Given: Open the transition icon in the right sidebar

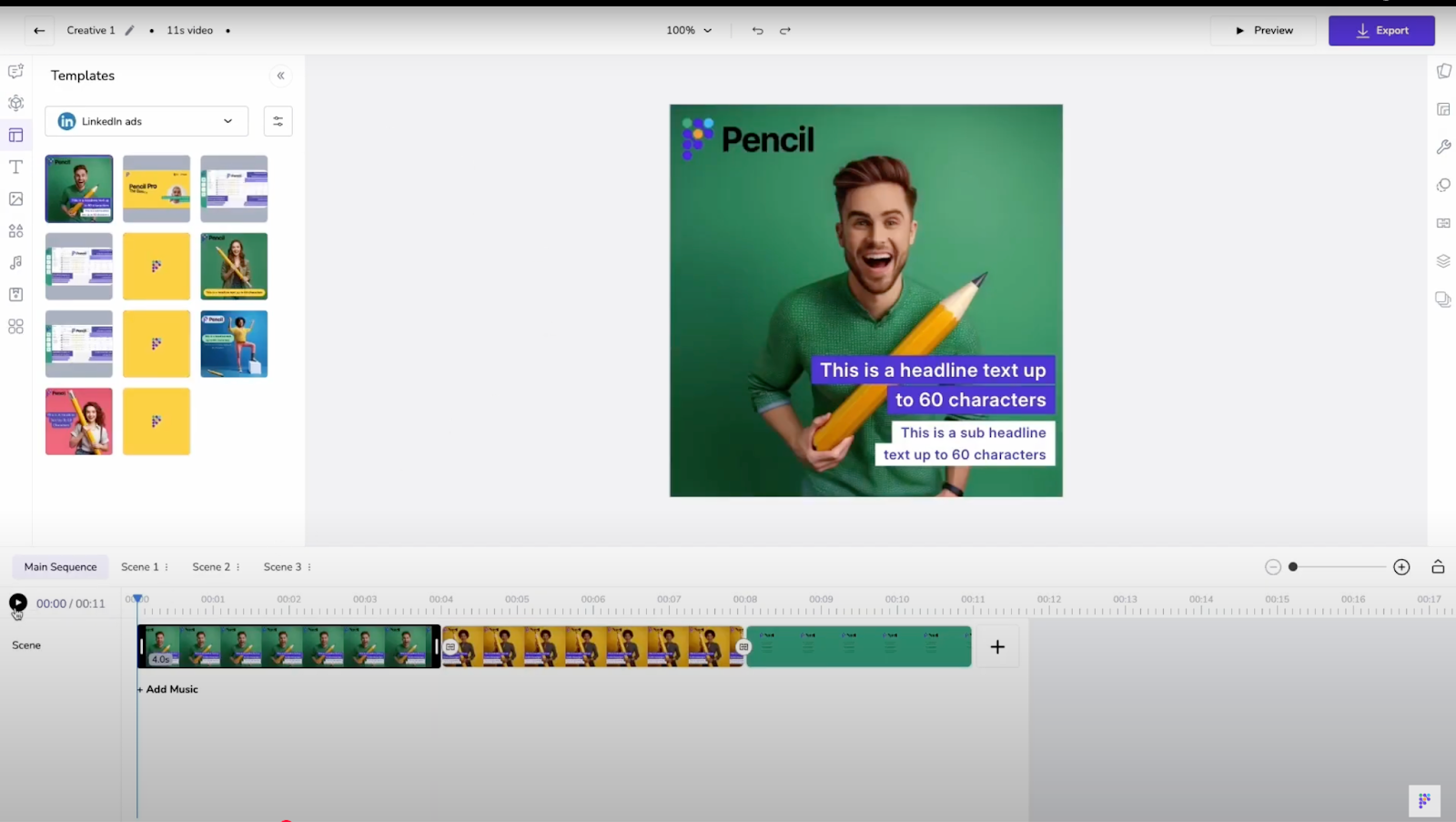Looking at the screenshot, I should pyautogui.click(x=1443, y=223).
